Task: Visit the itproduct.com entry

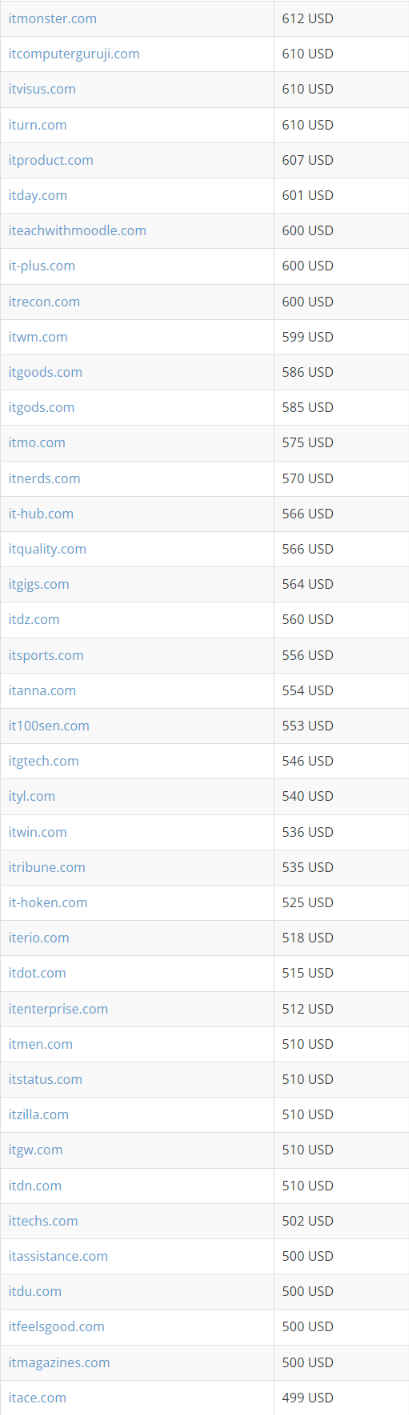Action: tap(51, 160)
